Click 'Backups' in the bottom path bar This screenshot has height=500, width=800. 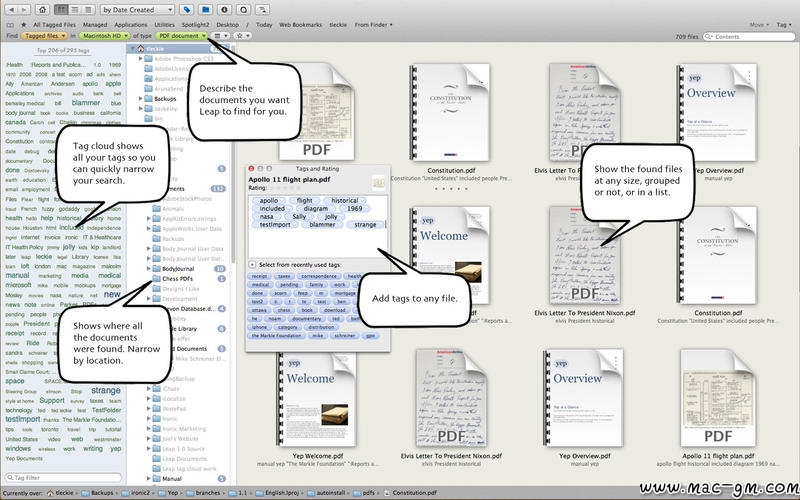click(x=102, y=493)
